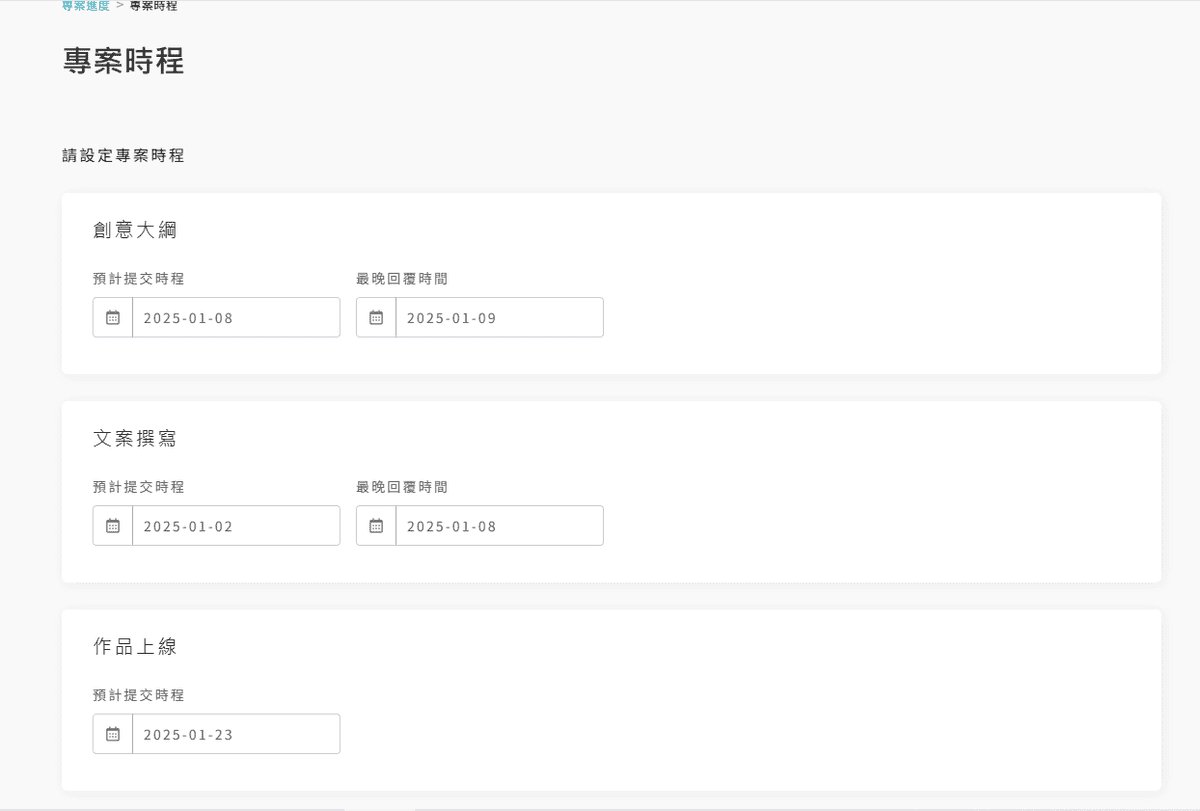Click 最晚回覆時間 label in 創意大綱 card
The image size is (1200, 811).
[x=402, y=279]
